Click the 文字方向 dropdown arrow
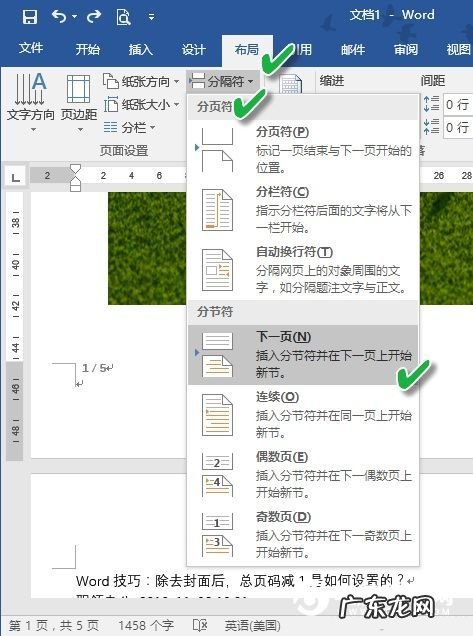The height and width of the screenshot is (636, 473). 34,130
